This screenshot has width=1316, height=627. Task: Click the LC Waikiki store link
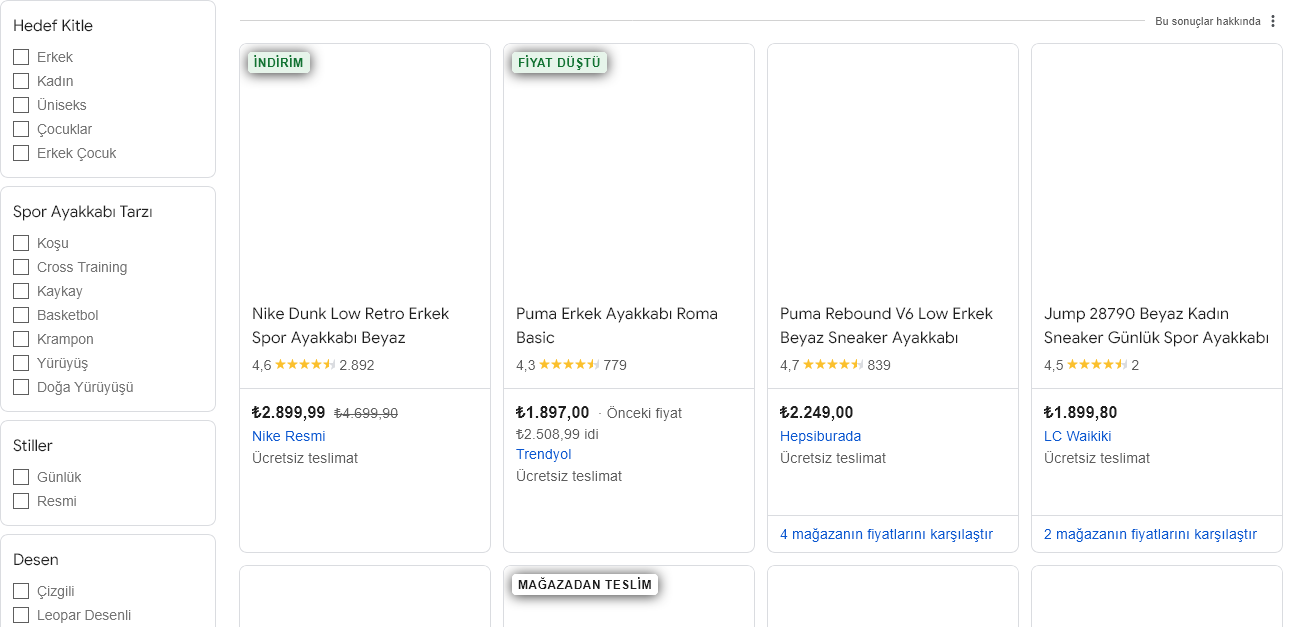tap(1077, 436)
